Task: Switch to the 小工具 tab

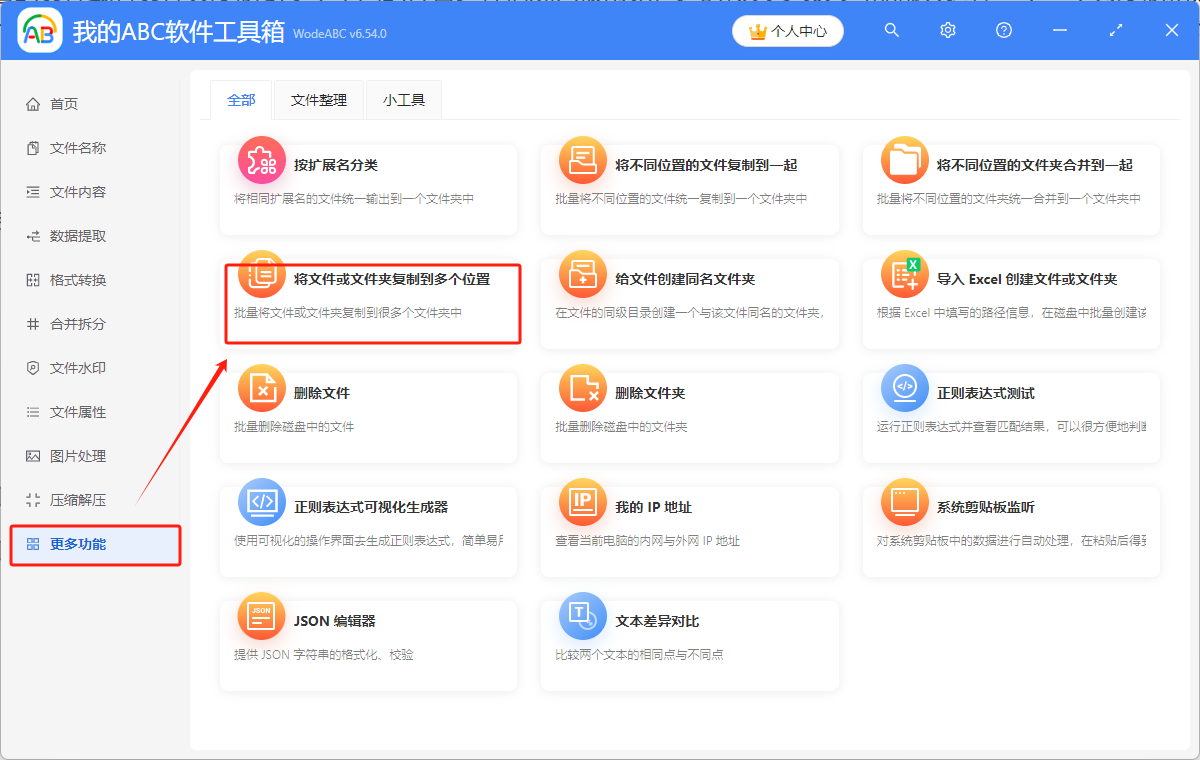Action: tap(403, 100)
